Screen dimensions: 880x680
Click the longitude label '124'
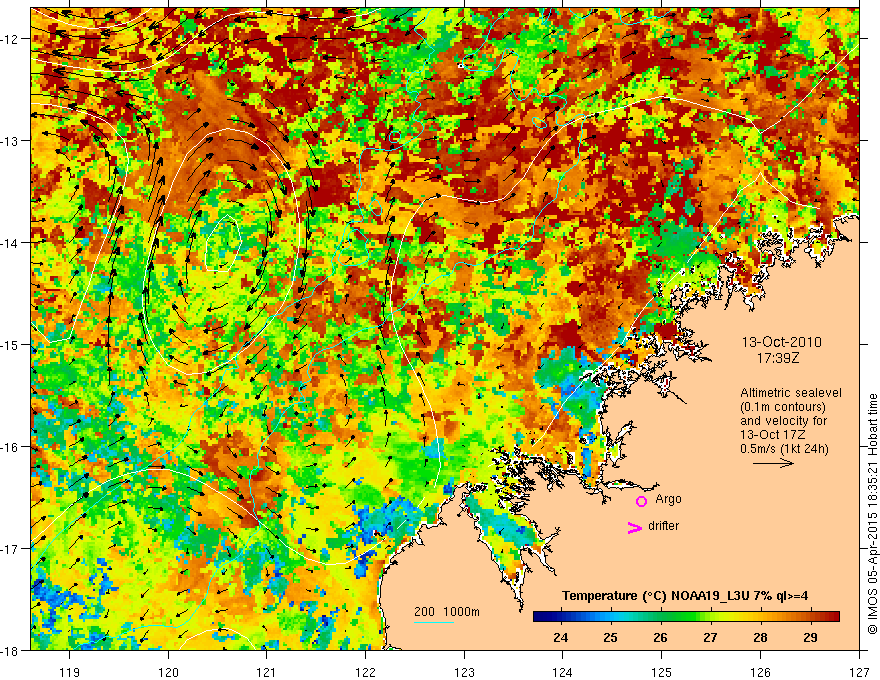pyautogui.click(x=563, y=672)
